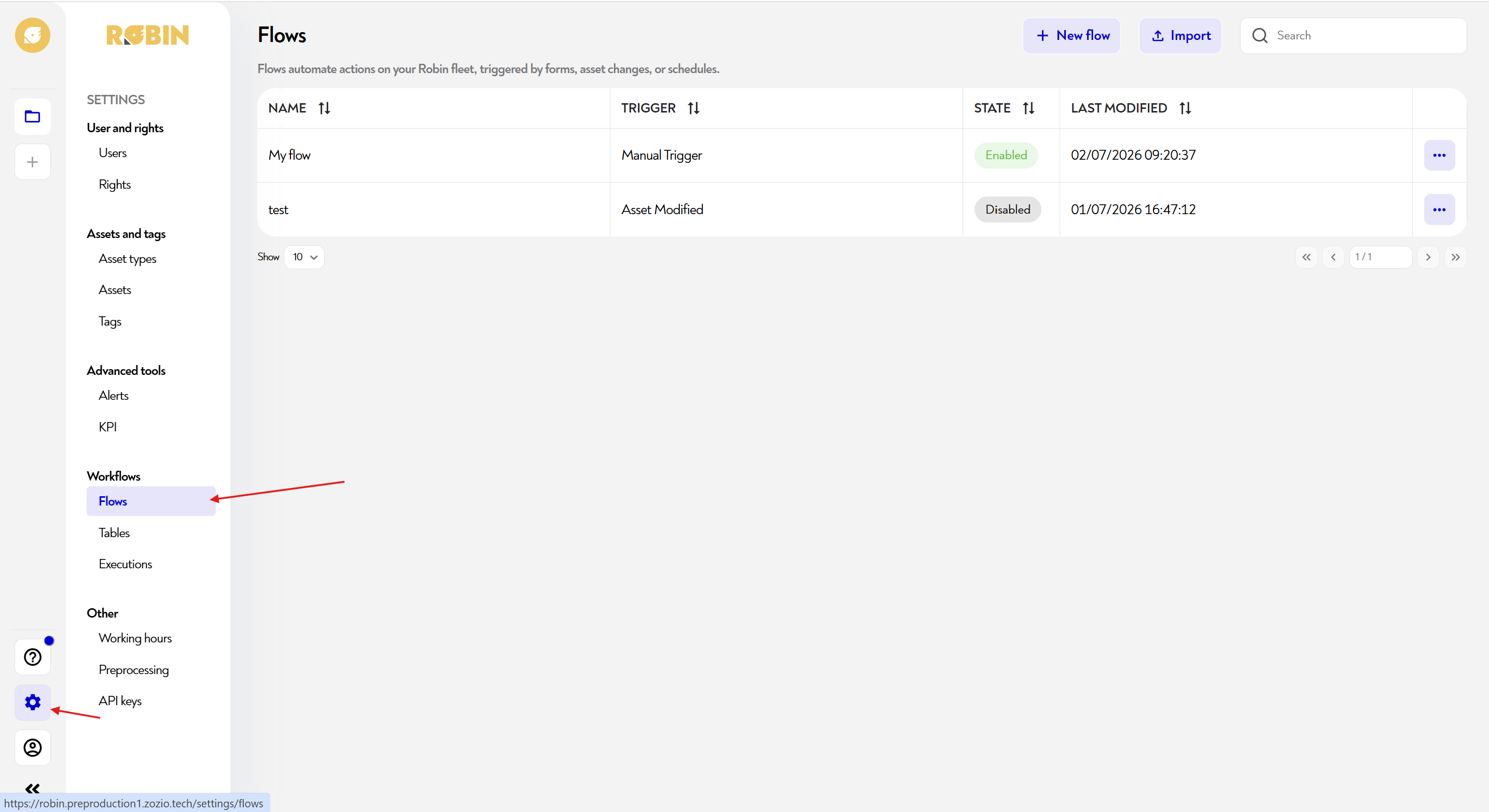
Task: Go to the next page arrow
Action: tap(1428, 257)
